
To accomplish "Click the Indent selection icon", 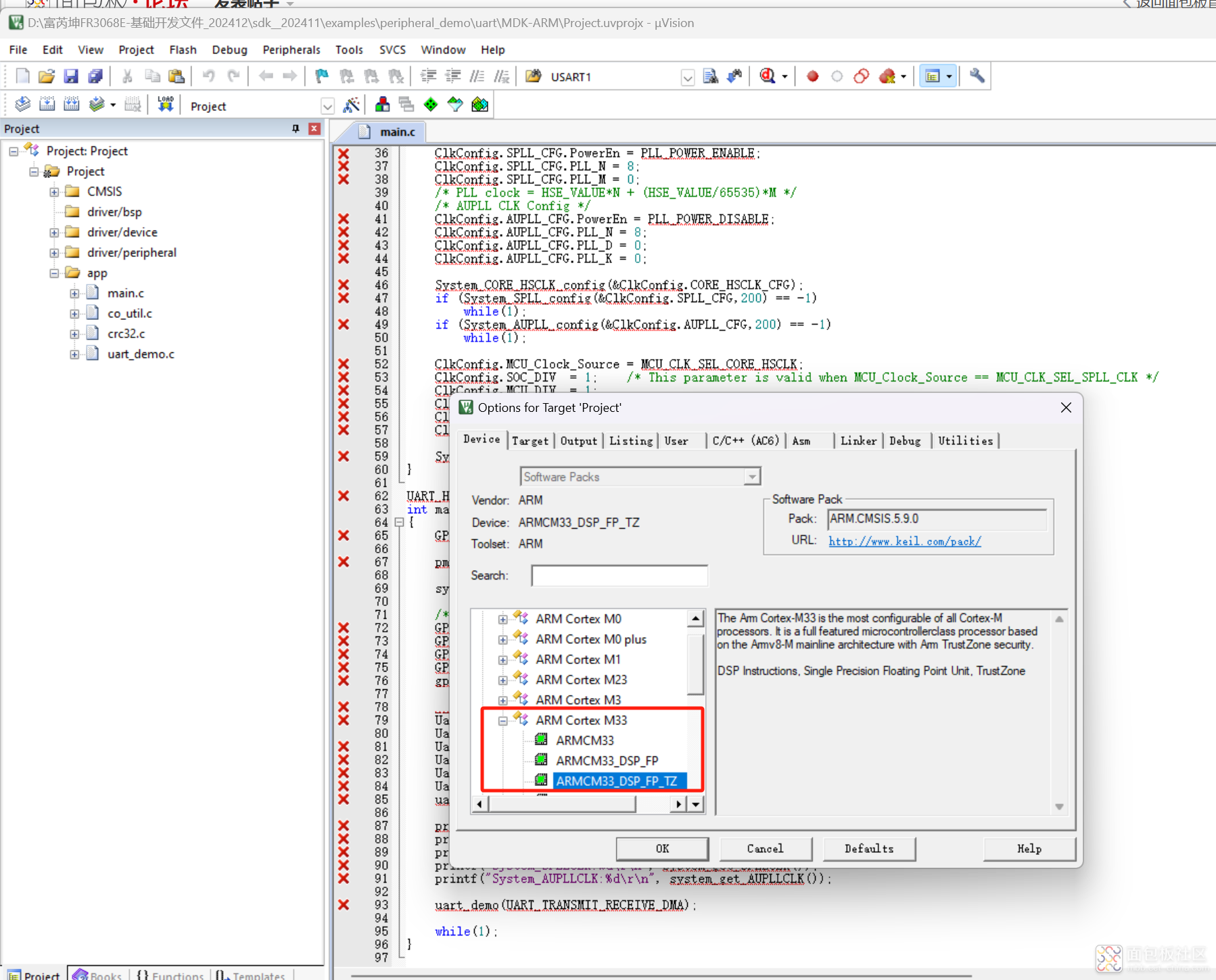I will click(428, 76).
